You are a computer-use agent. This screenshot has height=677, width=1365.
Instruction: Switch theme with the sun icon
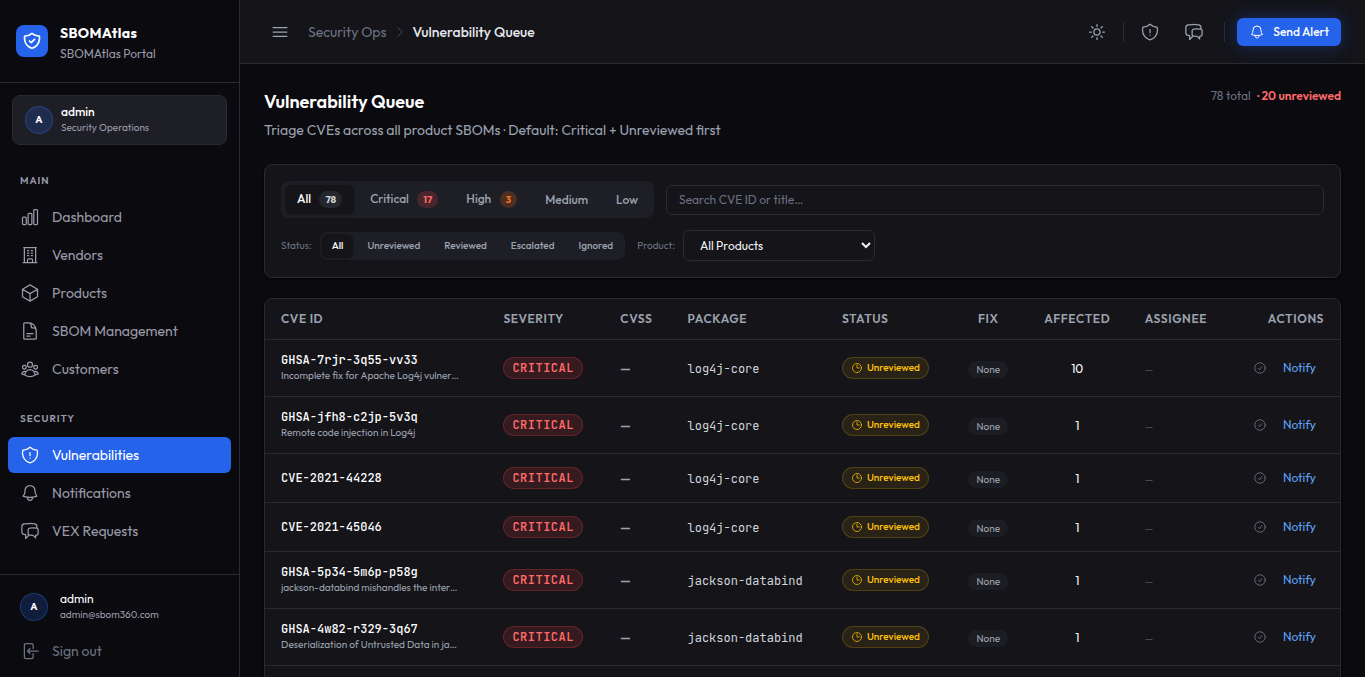tap(1097, 32)
